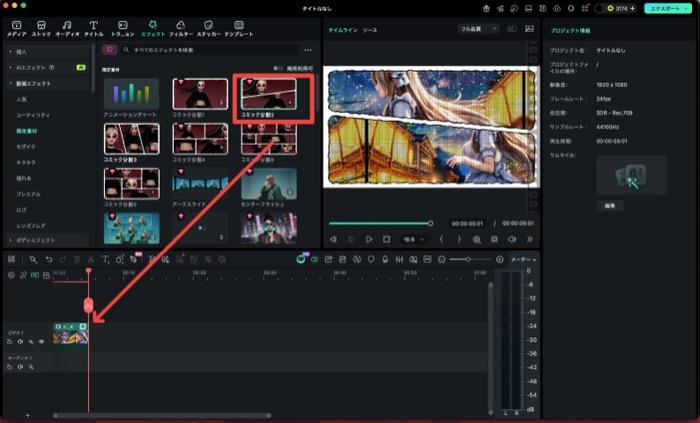
Task: Mute the Audio 1 track
Action: 20,367
